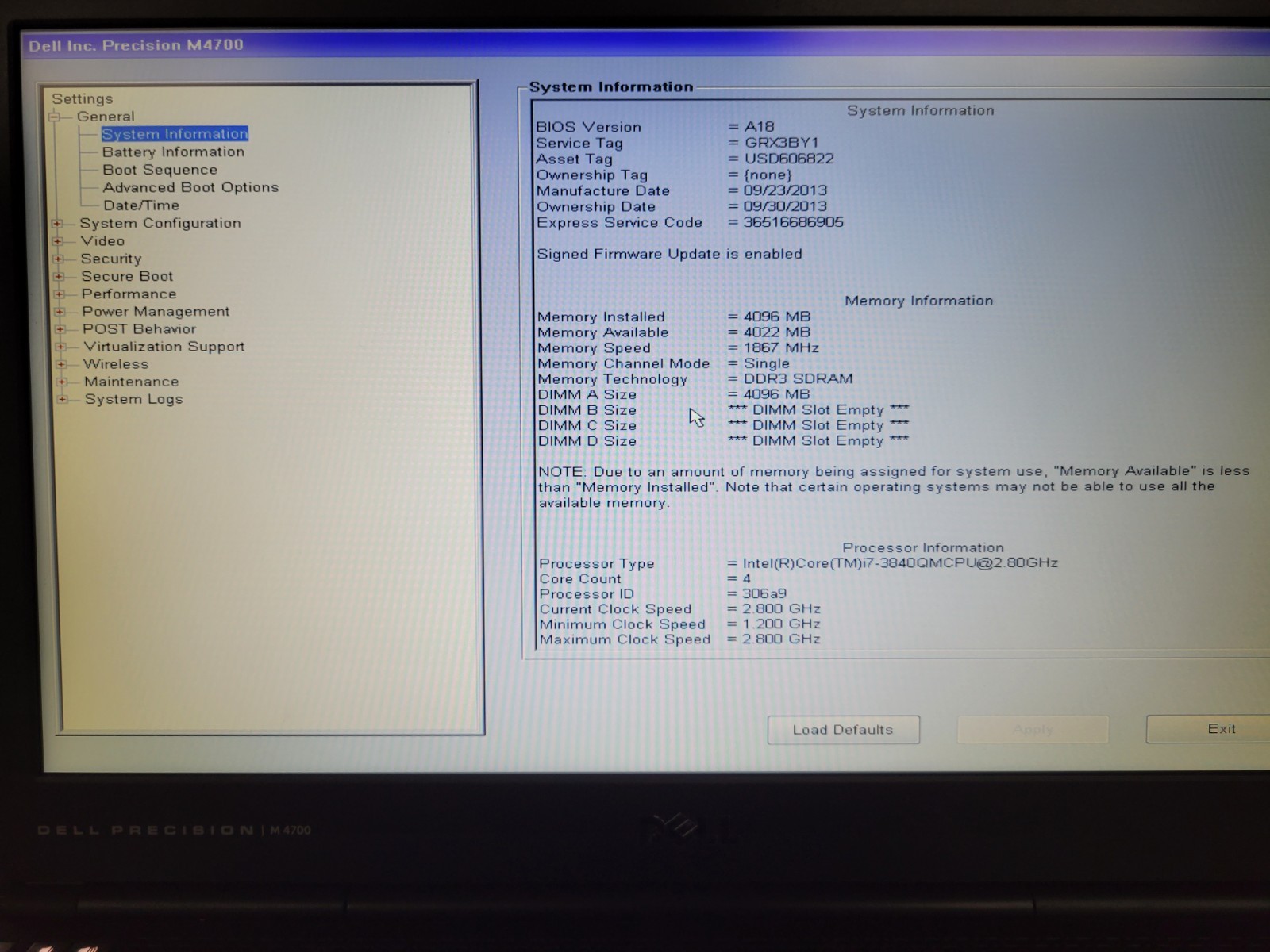1270x952 pixels.
Task: Select the General category label
Action: pyautogui.click(x=106, y=117)
